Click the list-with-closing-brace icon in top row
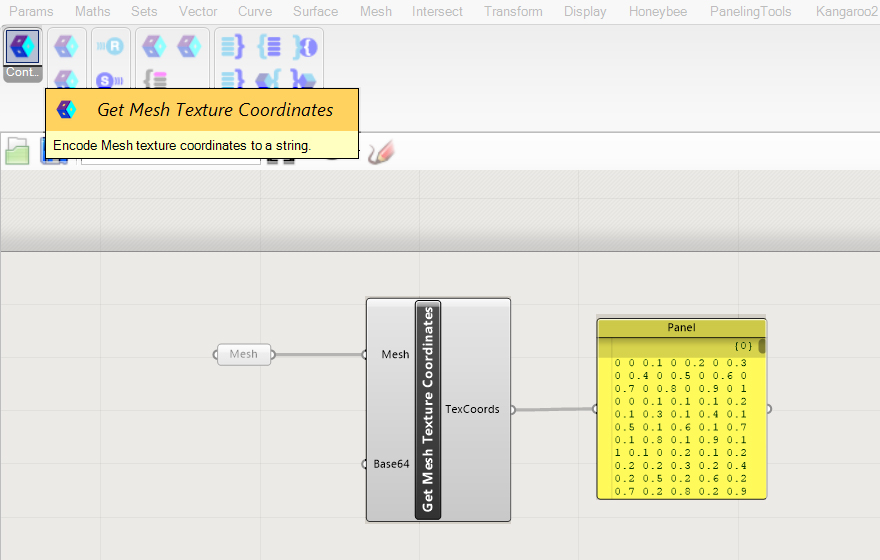Image resolution: width=880 pixels, height=560 pixels. coord(232,46)
